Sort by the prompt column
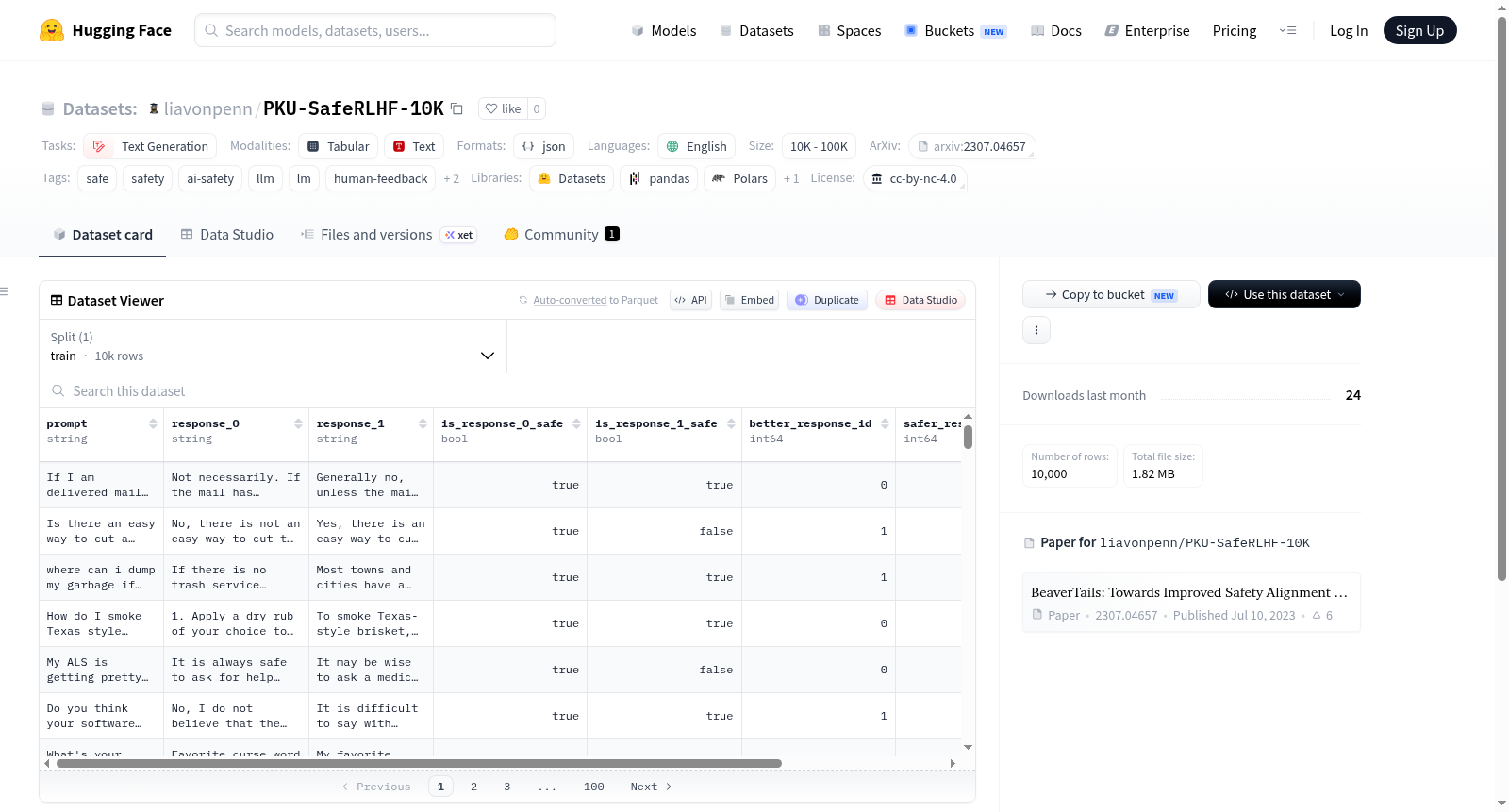 tap(153, 424)
